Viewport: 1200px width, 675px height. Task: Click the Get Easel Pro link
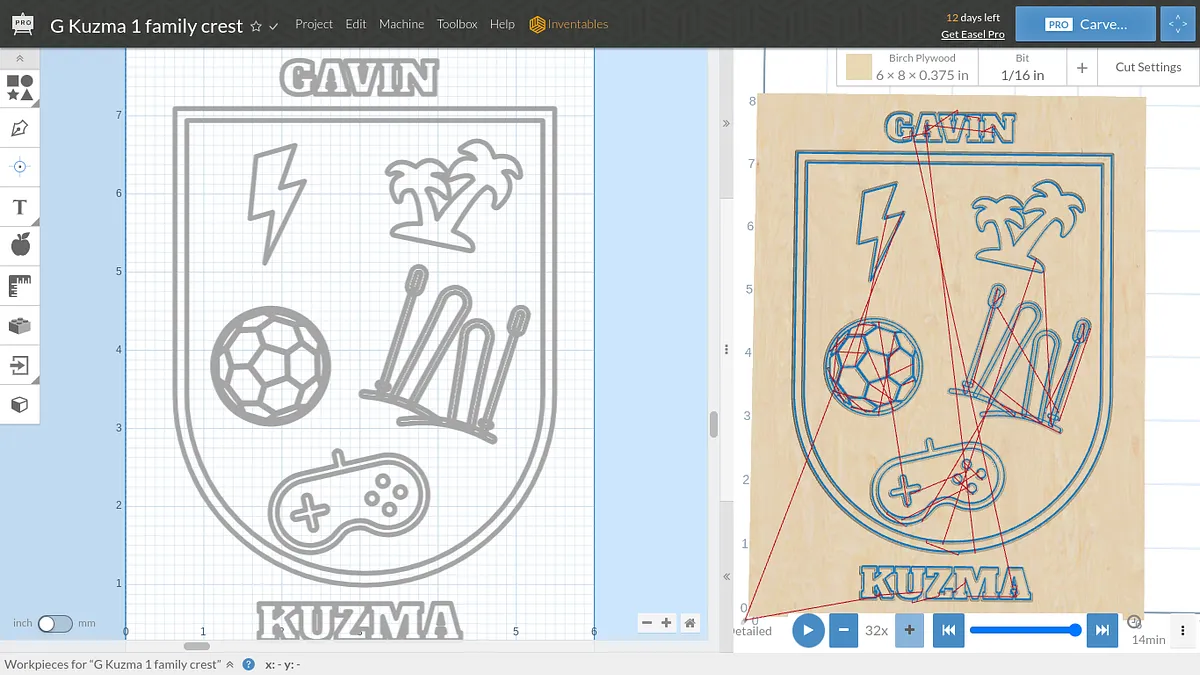click(x=973, y=34)
